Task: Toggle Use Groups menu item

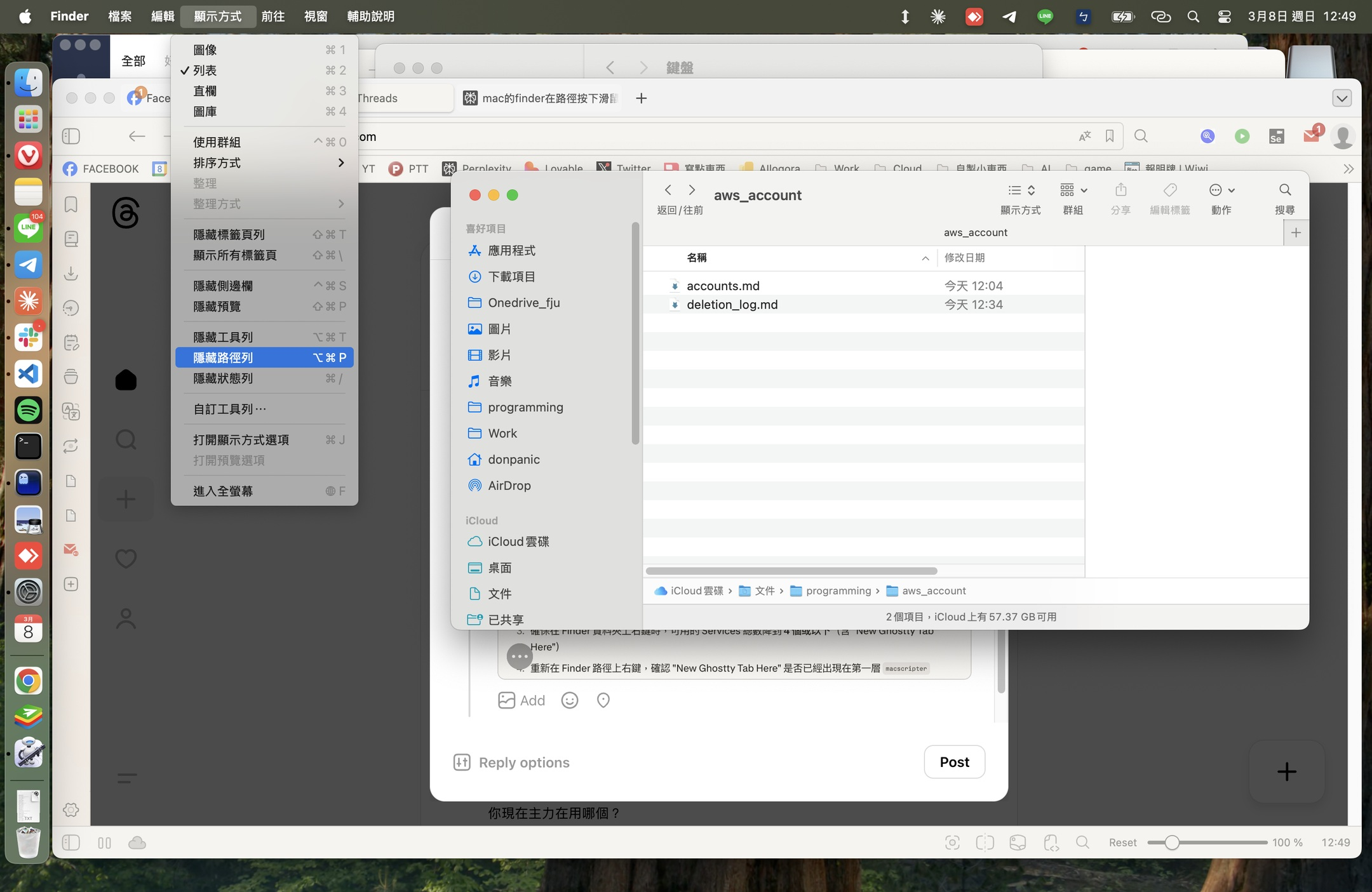Action: pos(264,142)
